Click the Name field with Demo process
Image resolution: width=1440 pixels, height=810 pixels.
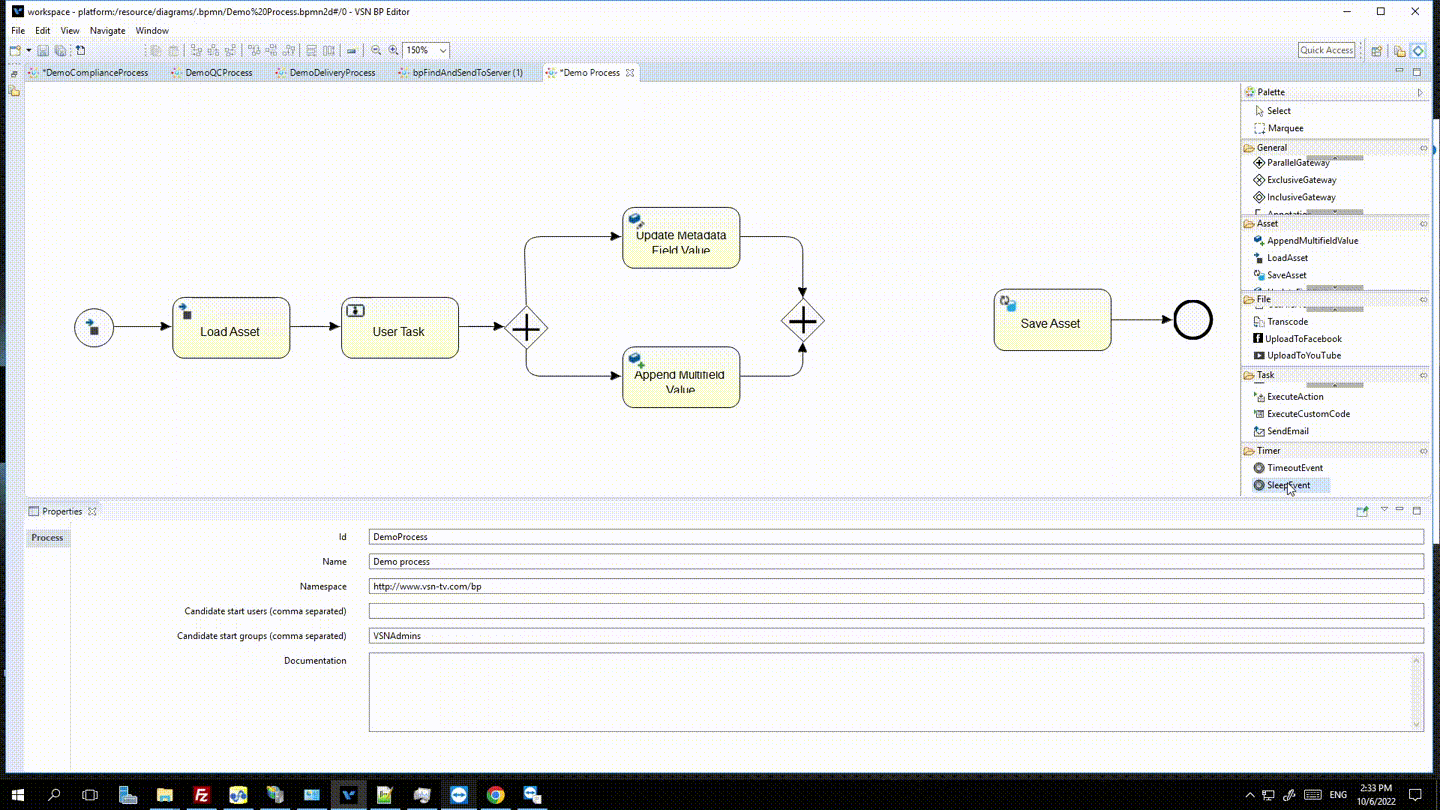pyautogui.click(x=896, y=562)
